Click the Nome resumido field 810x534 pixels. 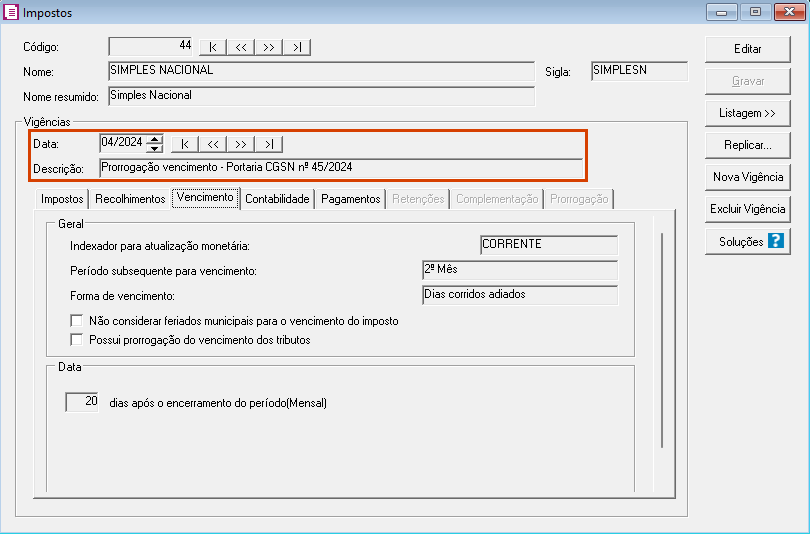321,96
